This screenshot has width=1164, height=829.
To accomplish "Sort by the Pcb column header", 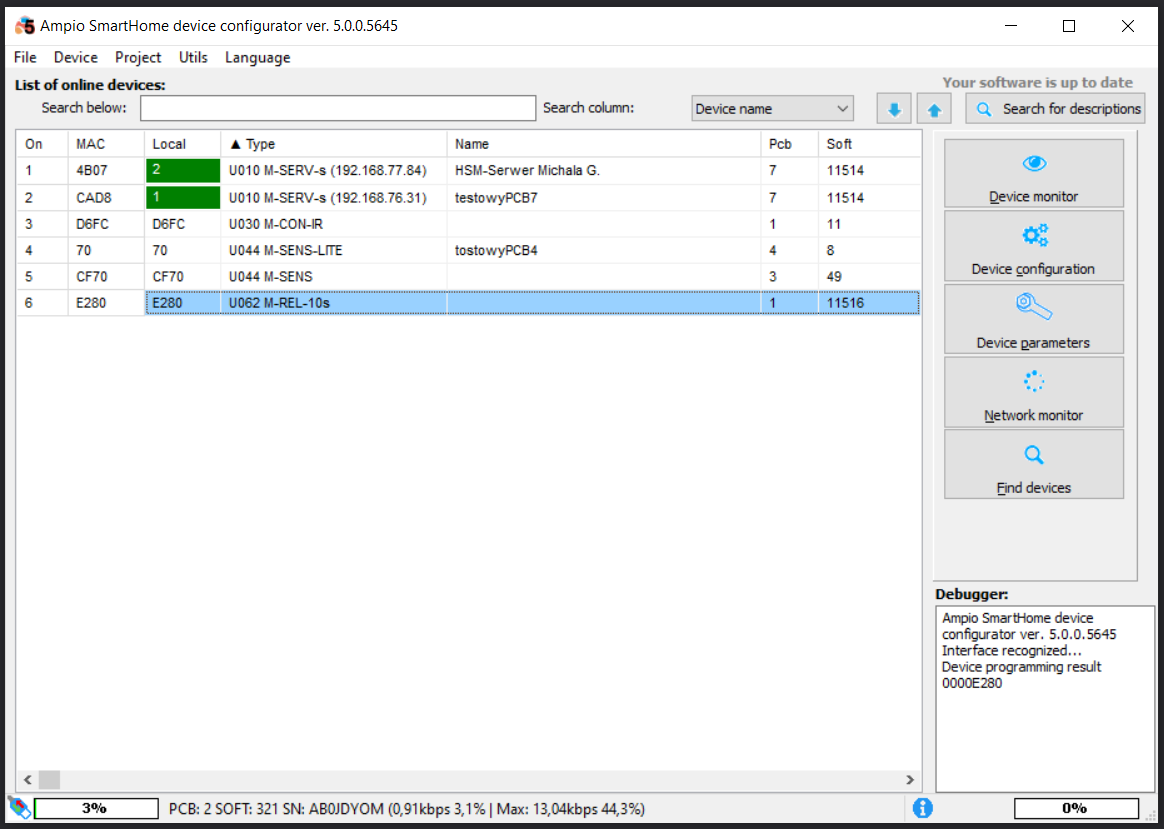I will click(790, 144).
